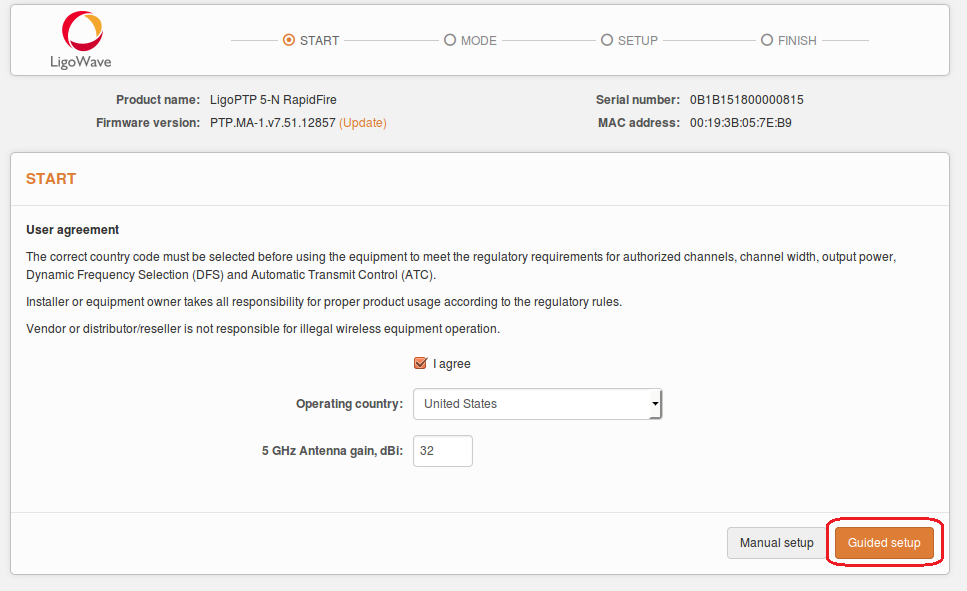Click the serial number value

click(746, 100)
